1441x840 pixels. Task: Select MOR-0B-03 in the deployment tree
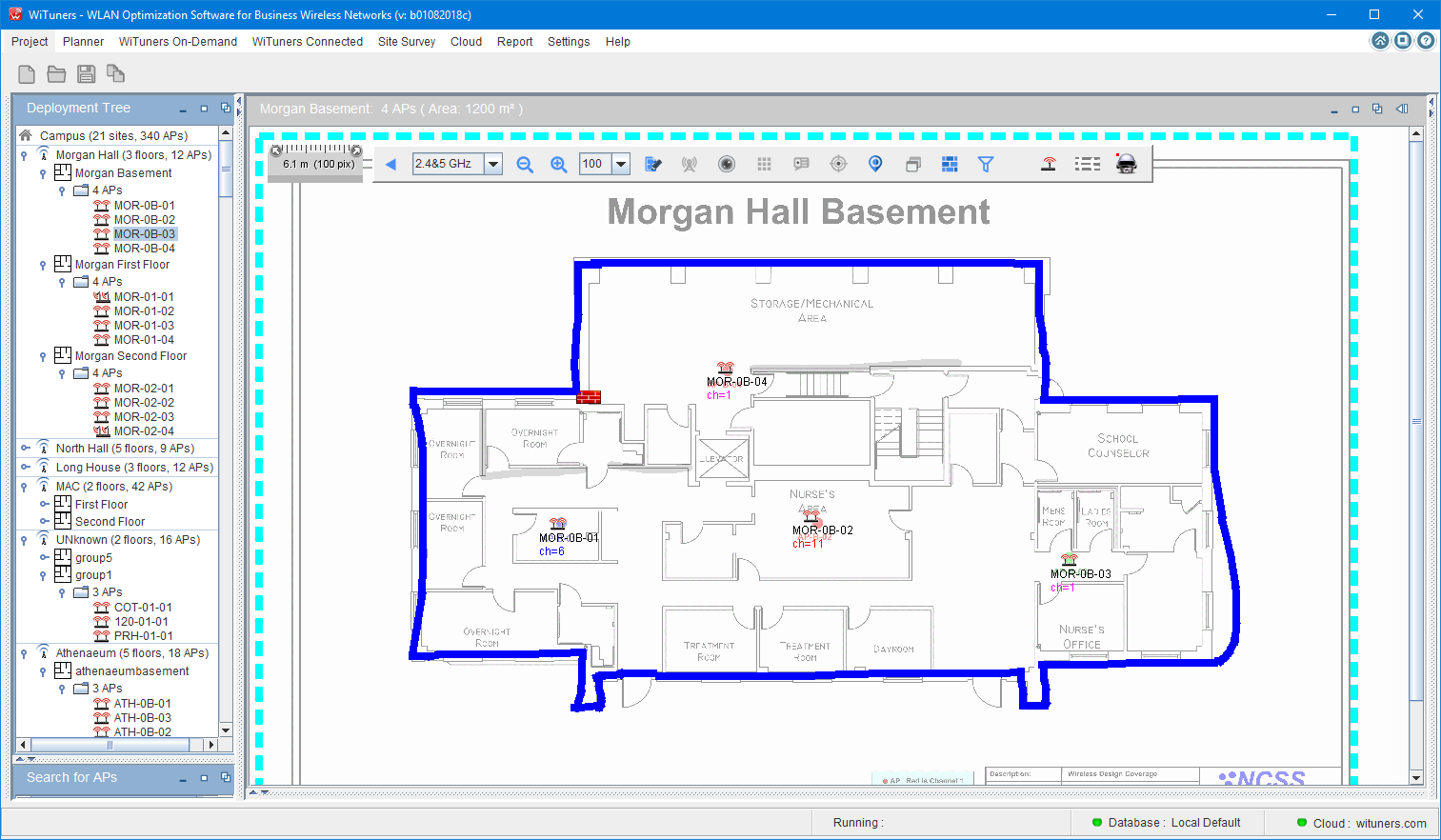144,233
